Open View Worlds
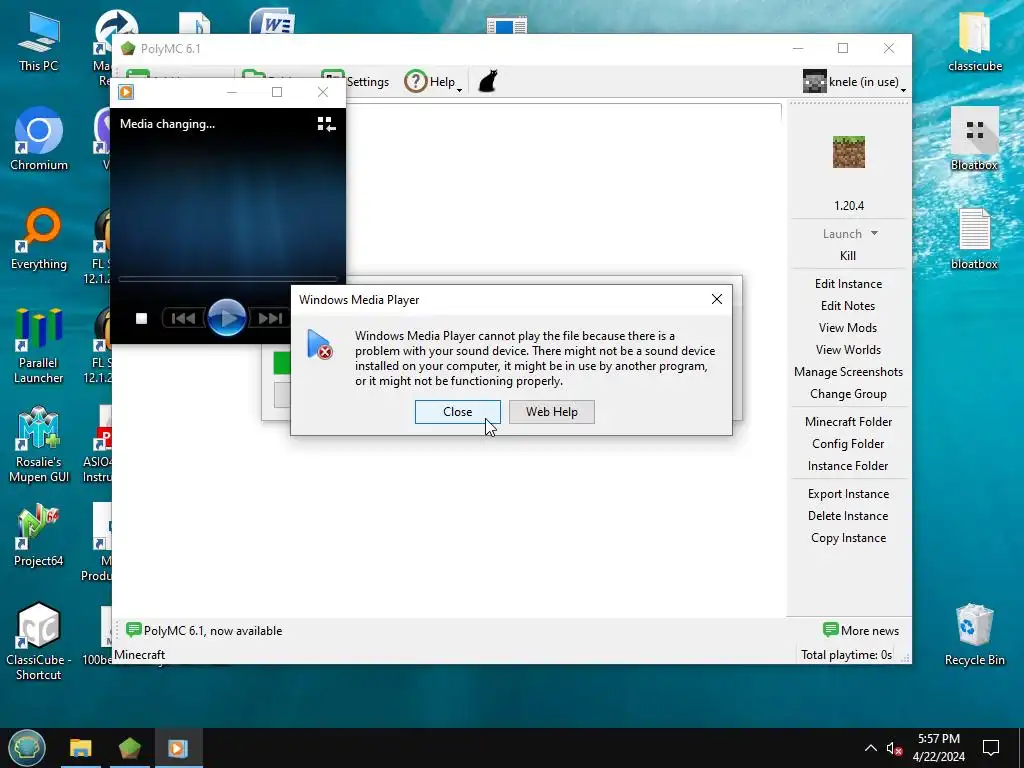 [x=848, y=350]
